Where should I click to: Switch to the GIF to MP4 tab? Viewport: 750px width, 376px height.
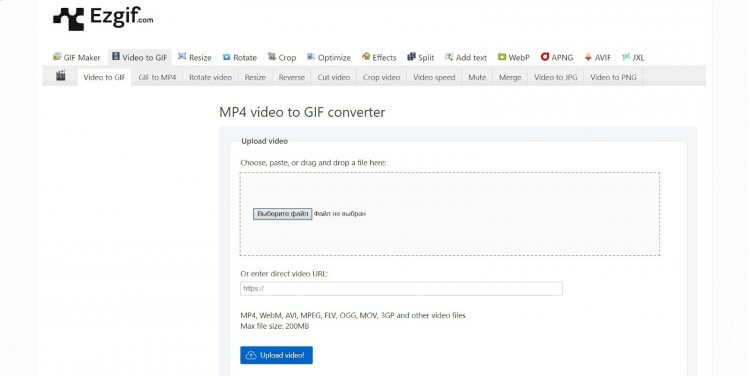(x=157, y=77)
